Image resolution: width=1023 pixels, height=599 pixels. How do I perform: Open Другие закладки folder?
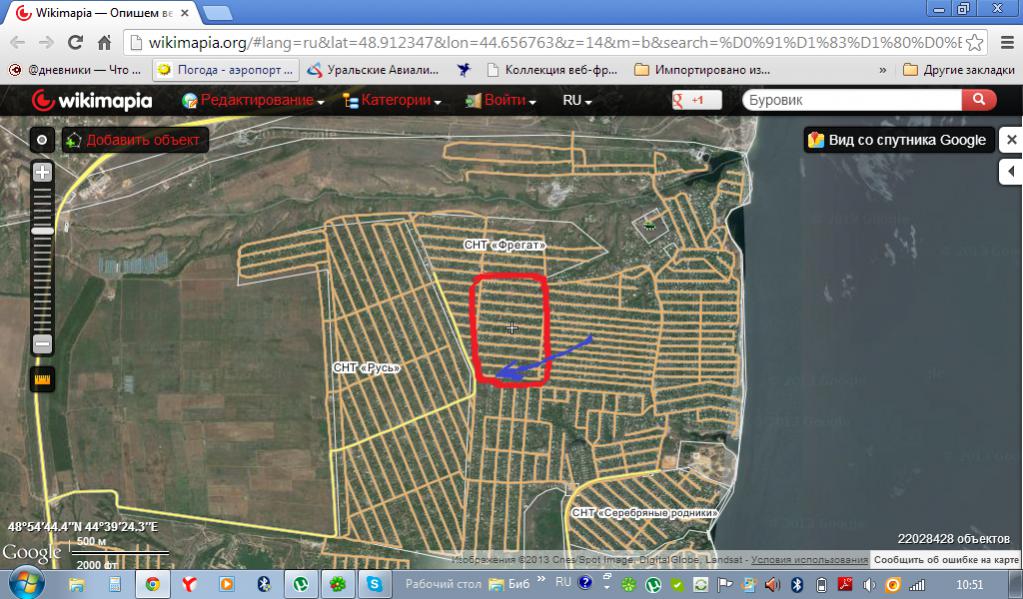[x=959, y=69]
